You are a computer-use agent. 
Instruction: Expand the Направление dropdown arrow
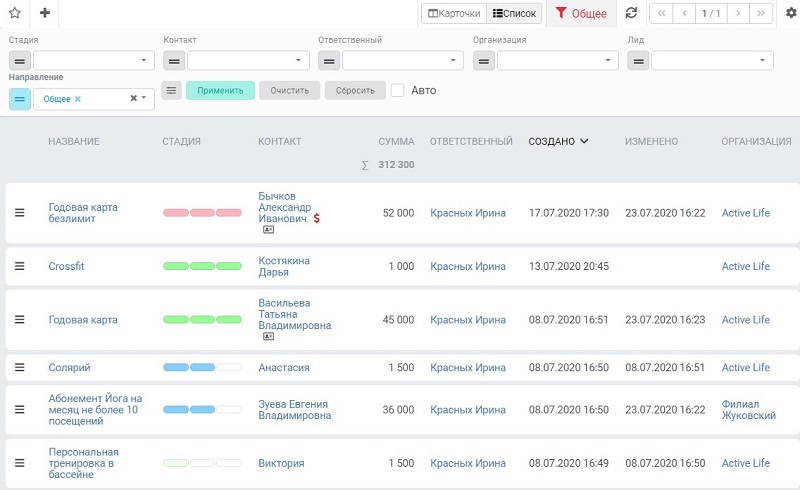click(x=144, y=98)
